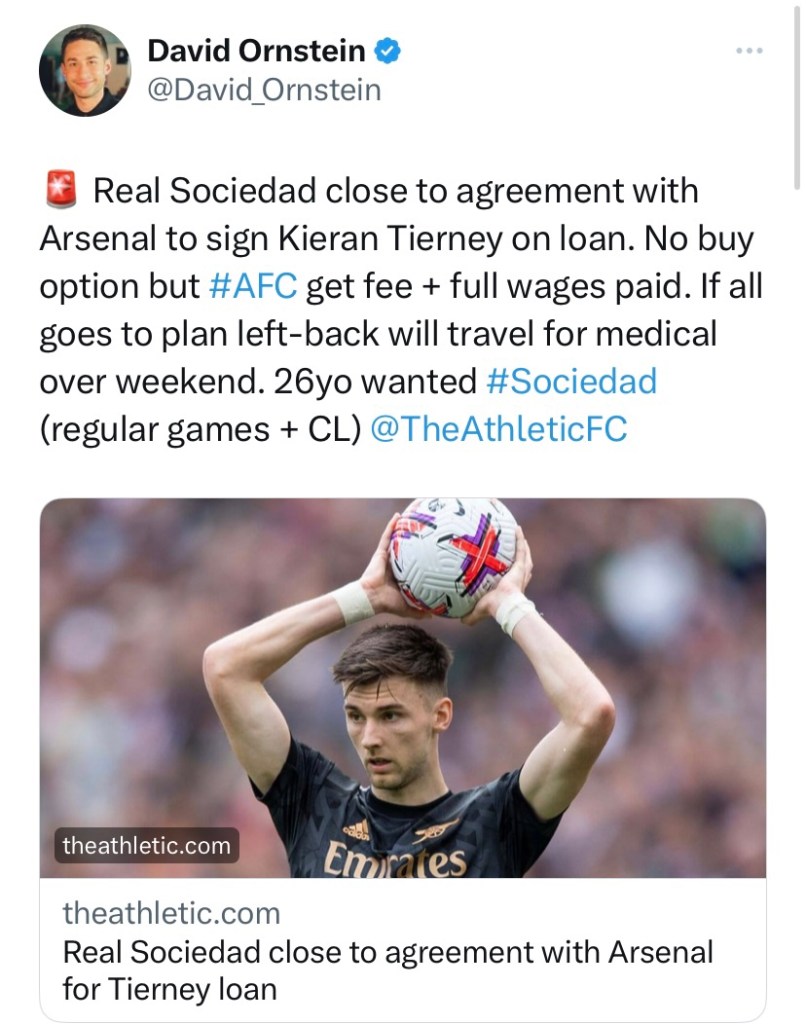The width and height of the screenshot is (806, 1024).
Task: Click the Adidas logo on the jersey
Action: [355, 829]
